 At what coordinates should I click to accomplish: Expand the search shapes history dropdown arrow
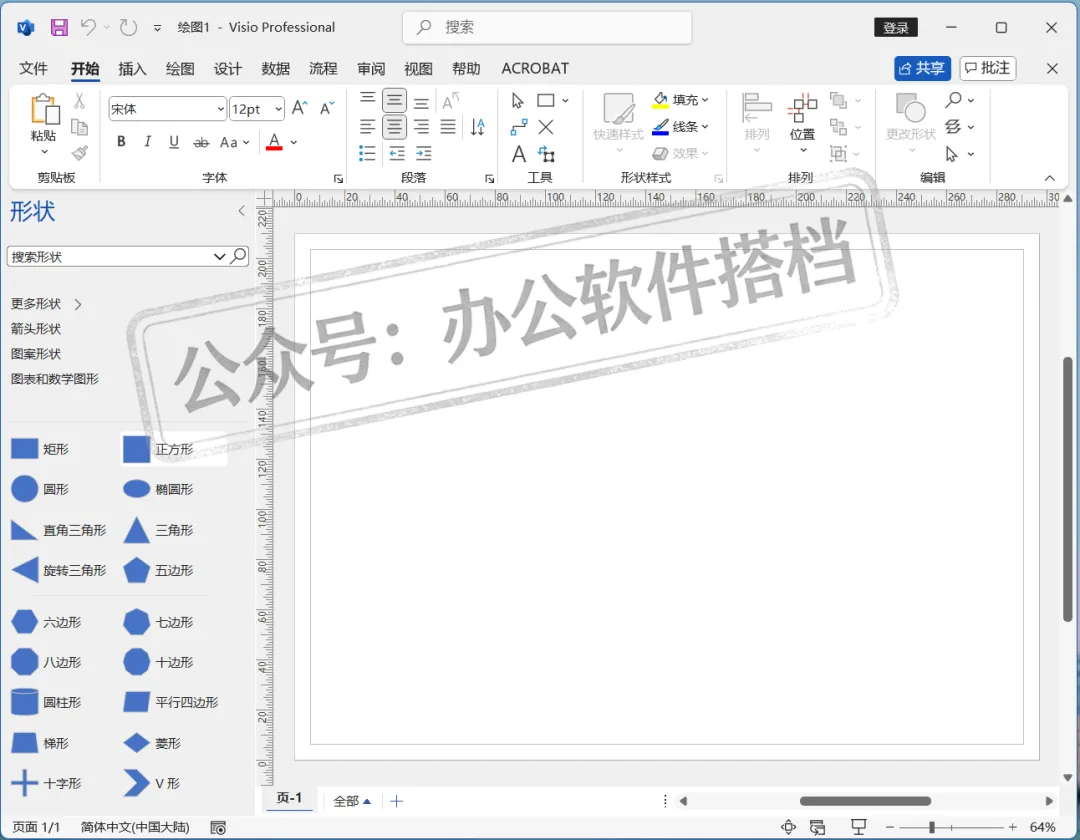click(219, 256)
